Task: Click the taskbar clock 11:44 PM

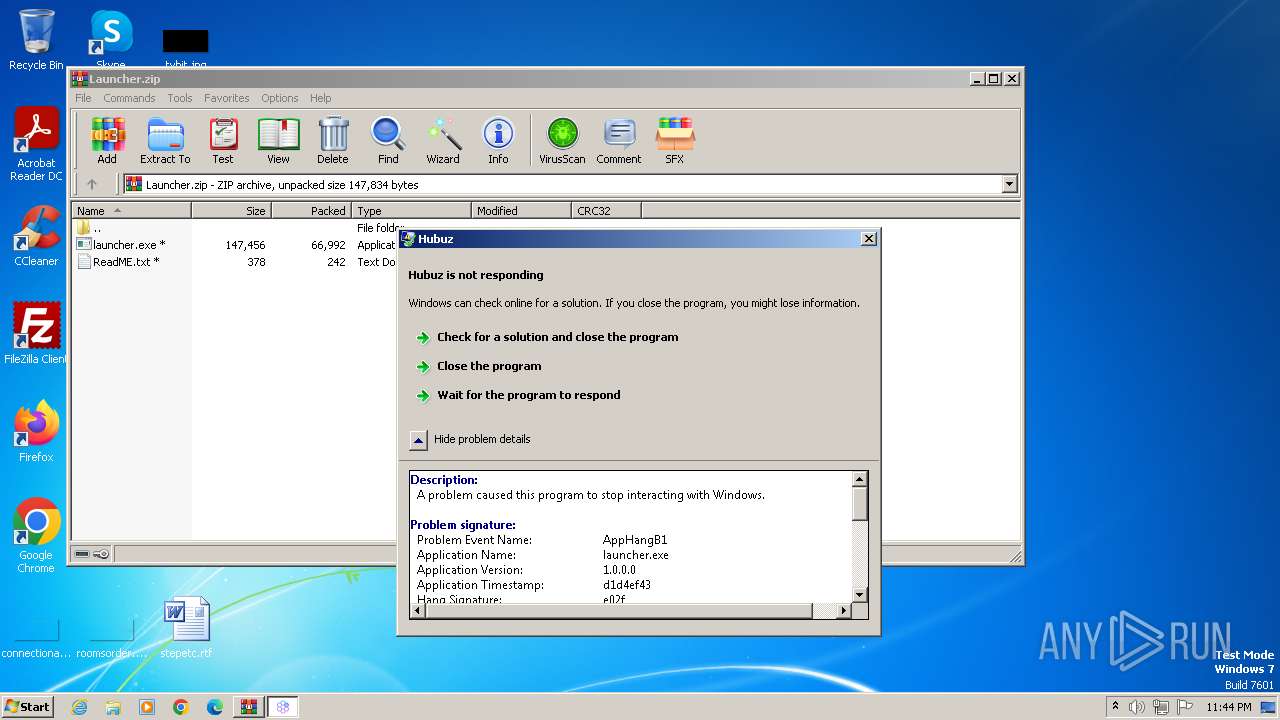Action: 1228,707
